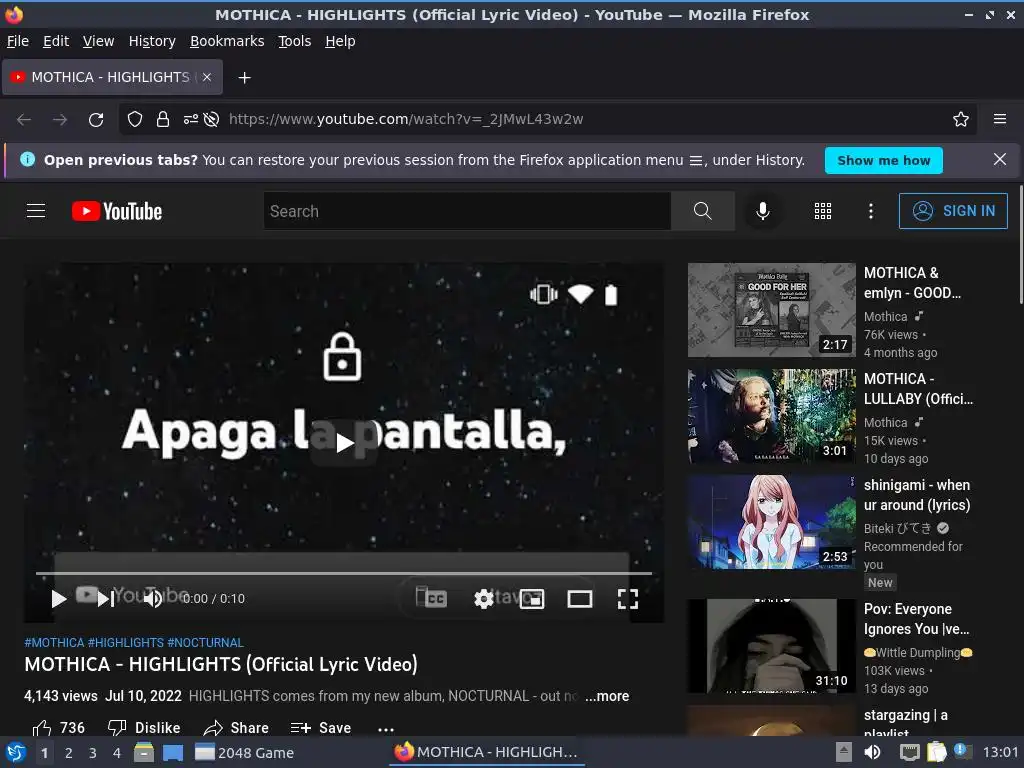Mute the video volume
1024x768 pixels.
(x=153, y=599)
